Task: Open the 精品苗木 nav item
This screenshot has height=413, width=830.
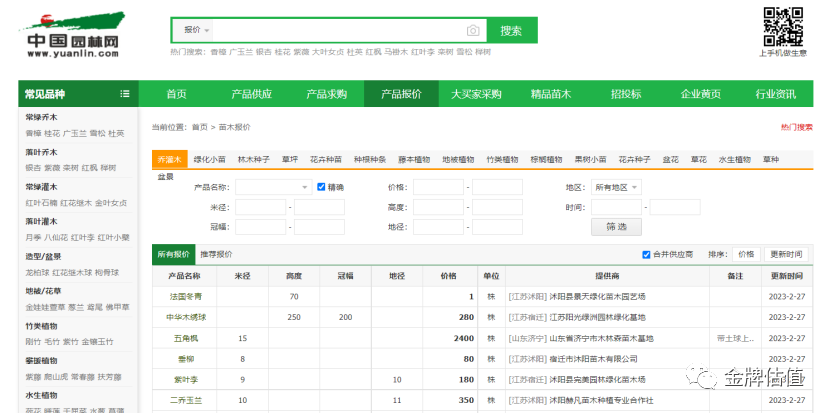Action: point(551,94)
